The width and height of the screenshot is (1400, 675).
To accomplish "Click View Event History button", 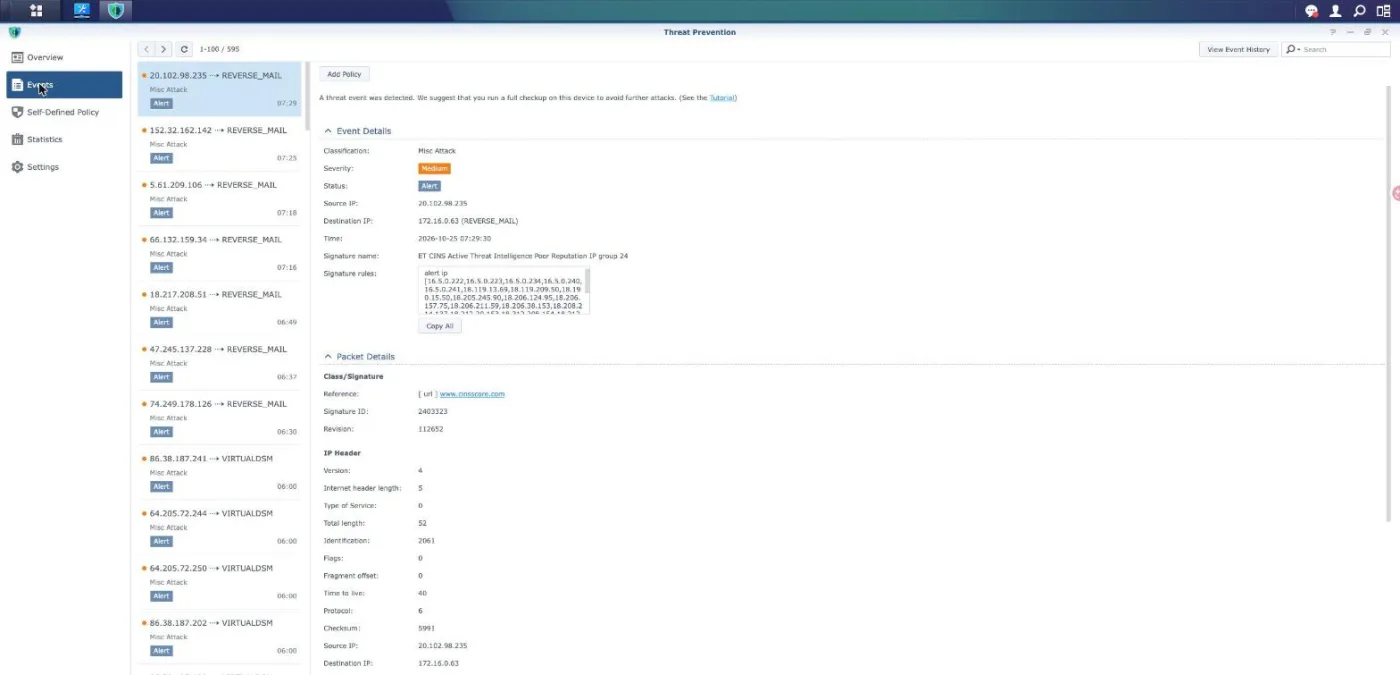I will tap(1238, 49).
